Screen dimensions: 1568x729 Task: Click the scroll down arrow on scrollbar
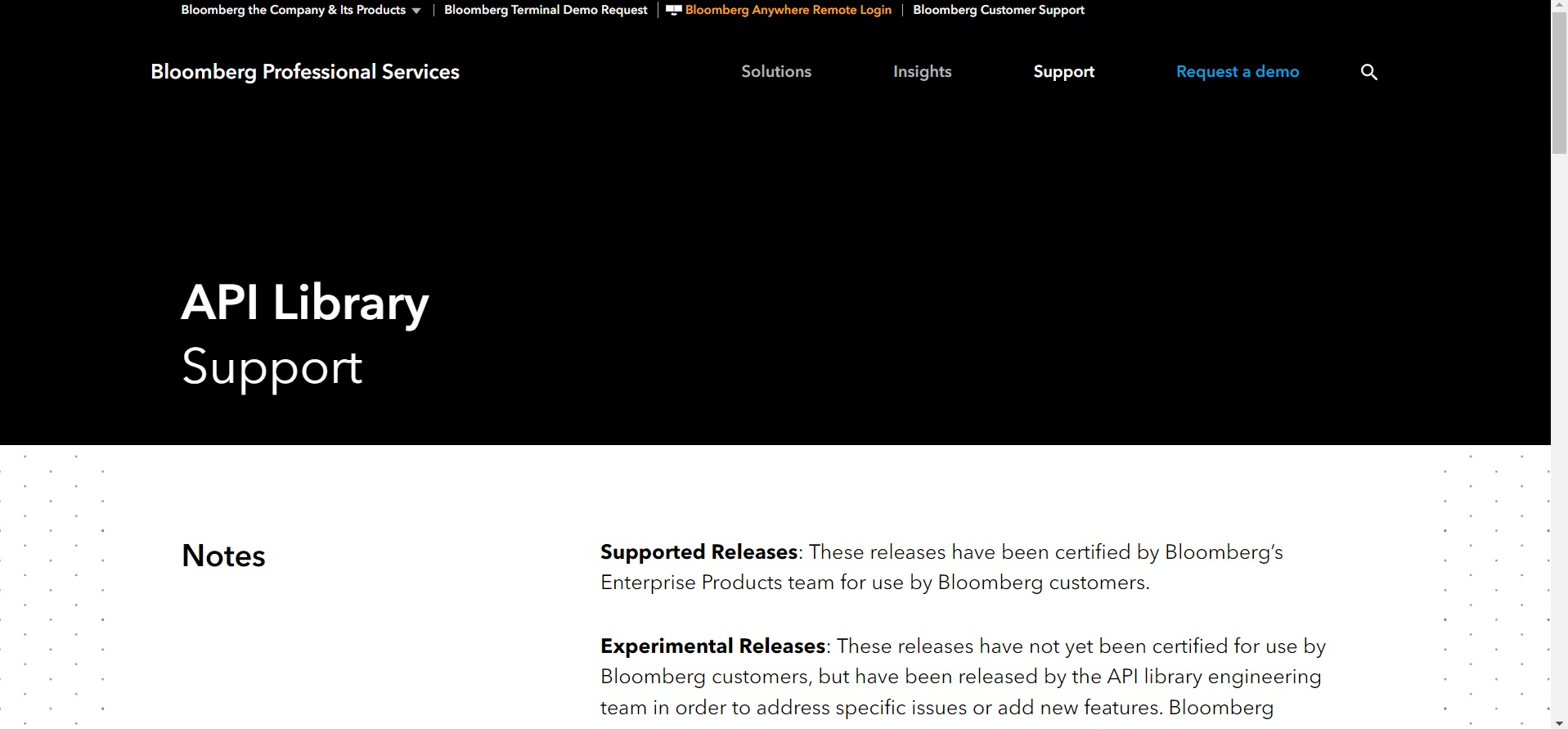(x=1559, y=722)
